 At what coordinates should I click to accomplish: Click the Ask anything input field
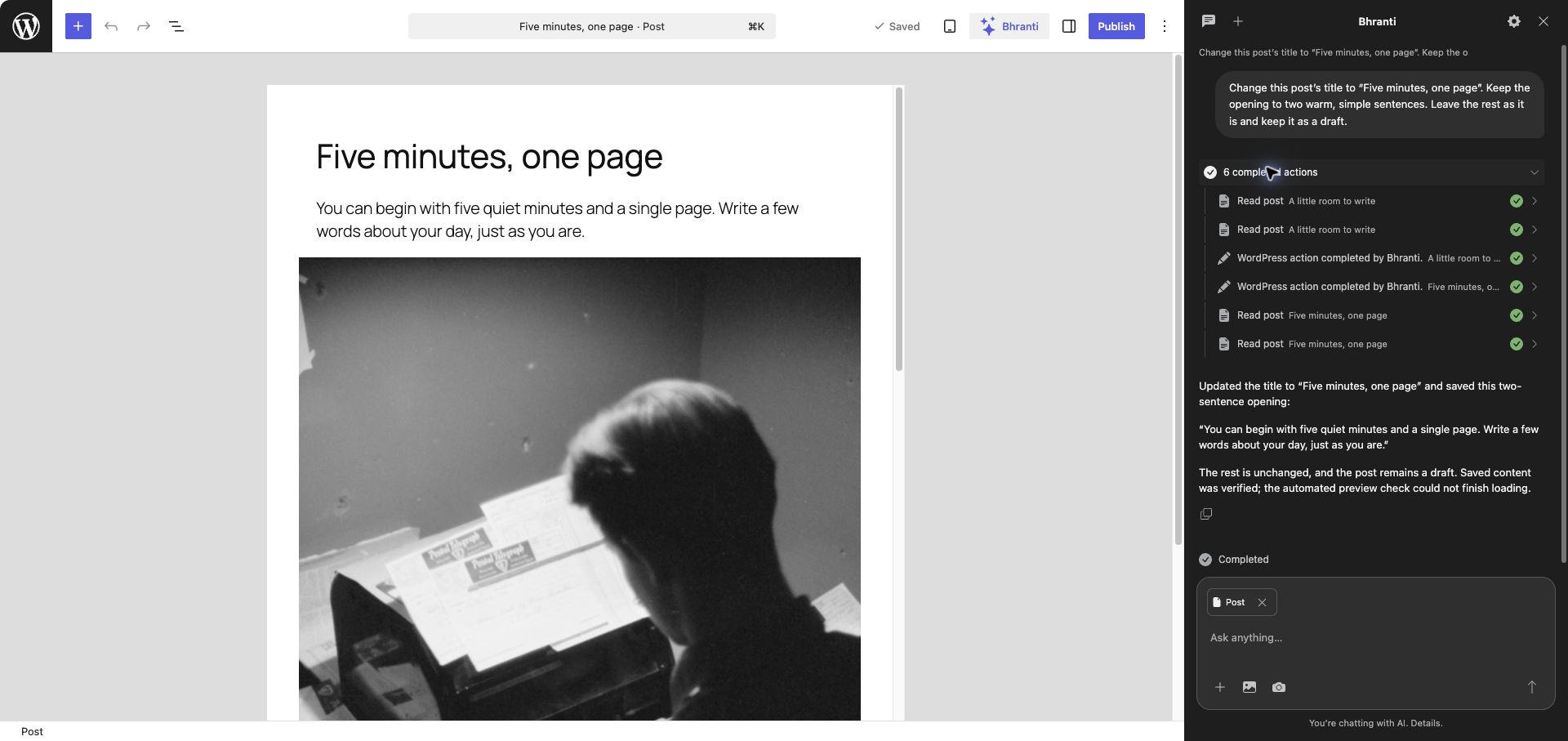pos(1375,638)
